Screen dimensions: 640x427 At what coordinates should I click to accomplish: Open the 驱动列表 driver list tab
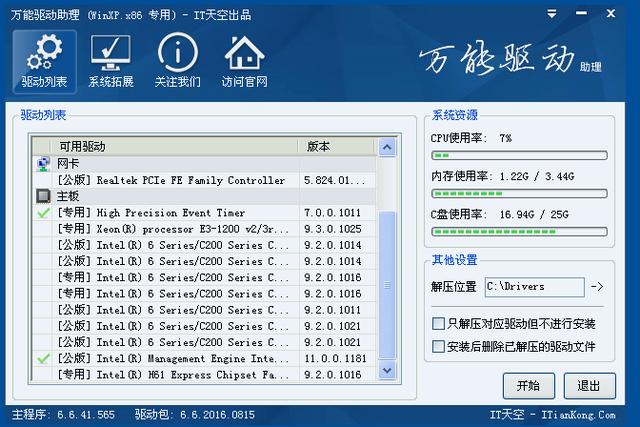coord(44,62)
